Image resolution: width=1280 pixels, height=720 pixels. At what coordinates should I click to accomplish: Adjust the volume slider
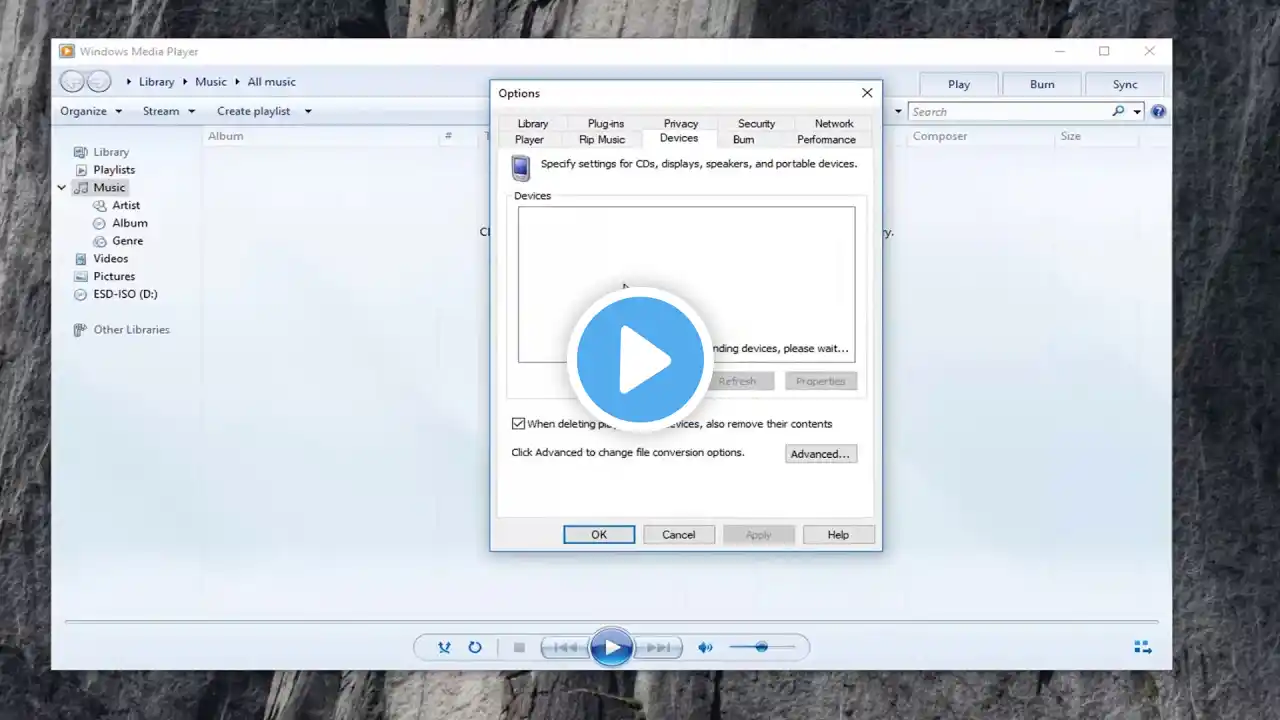(762, 648)
